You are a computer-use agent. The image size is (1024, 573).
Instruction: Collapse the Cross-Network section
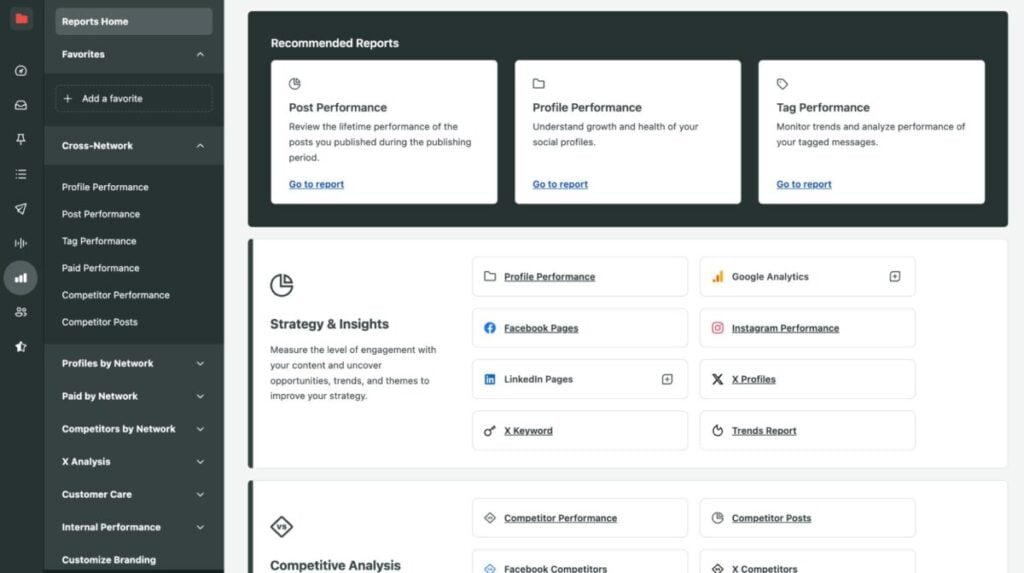200,146
